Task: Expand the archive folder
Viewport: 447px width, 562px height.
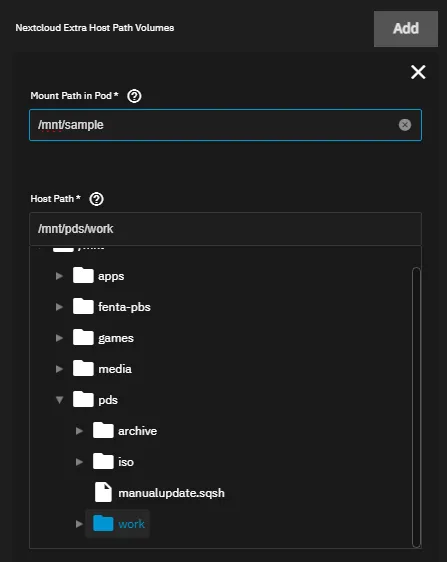Action: pos(79,431)
